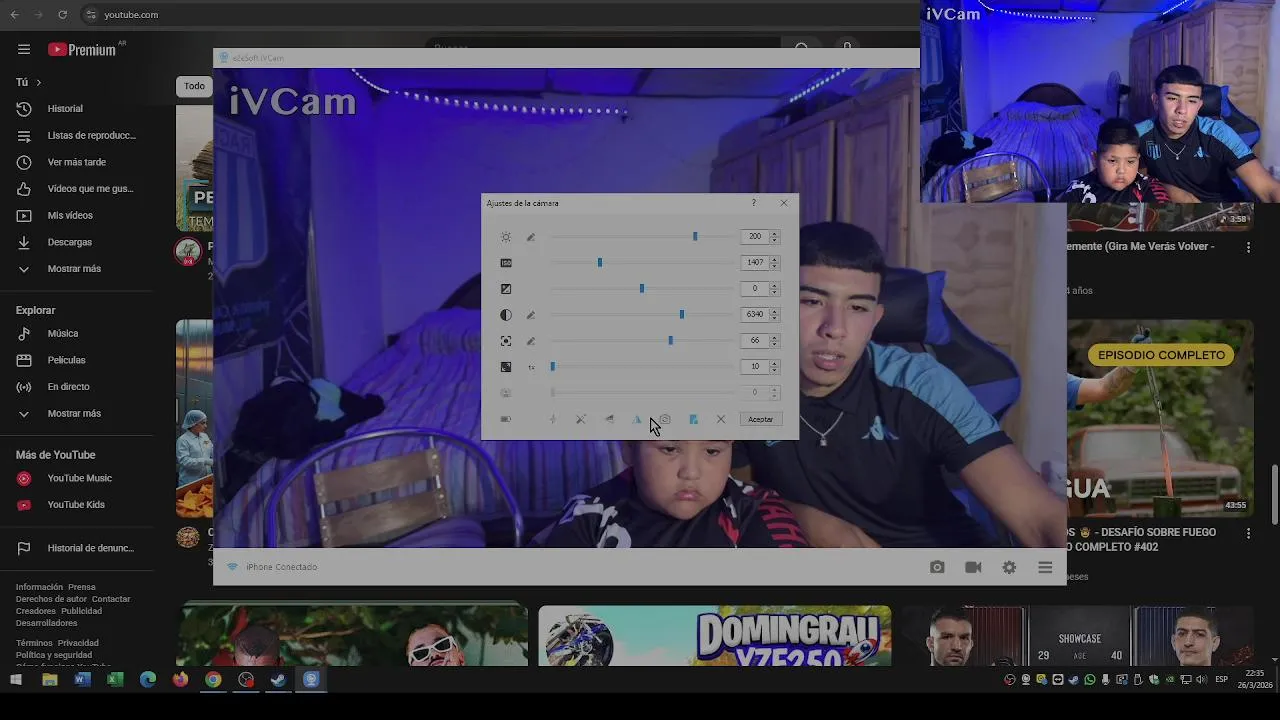The height and width of the screenshot is (720, 1280).
Task: Adjust the exposure slider thumb at 200
Action: click(695, 237)
